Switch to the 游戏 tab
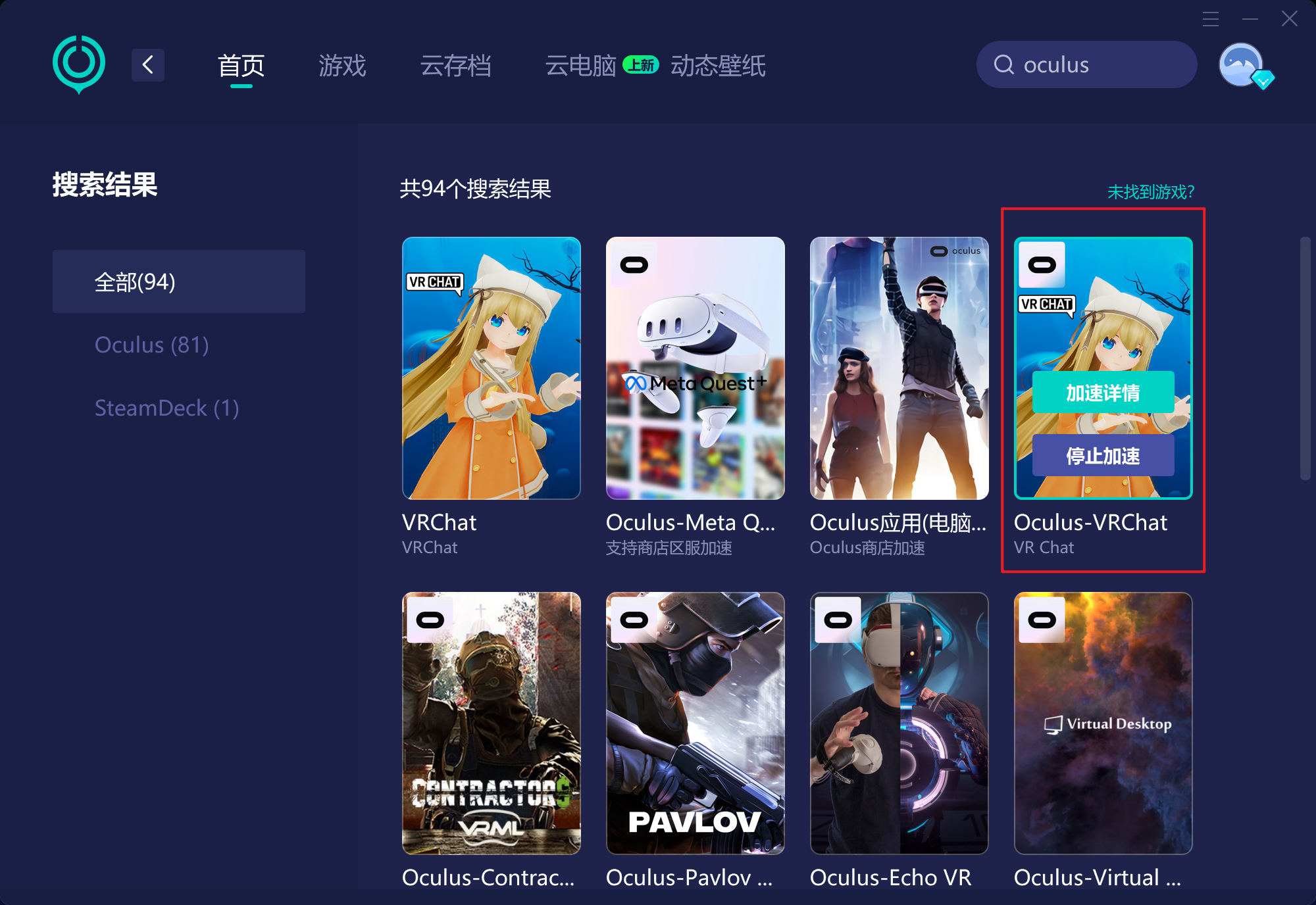Image resolution: width=1316 pixels, height=905 pixels. [342, 65]
